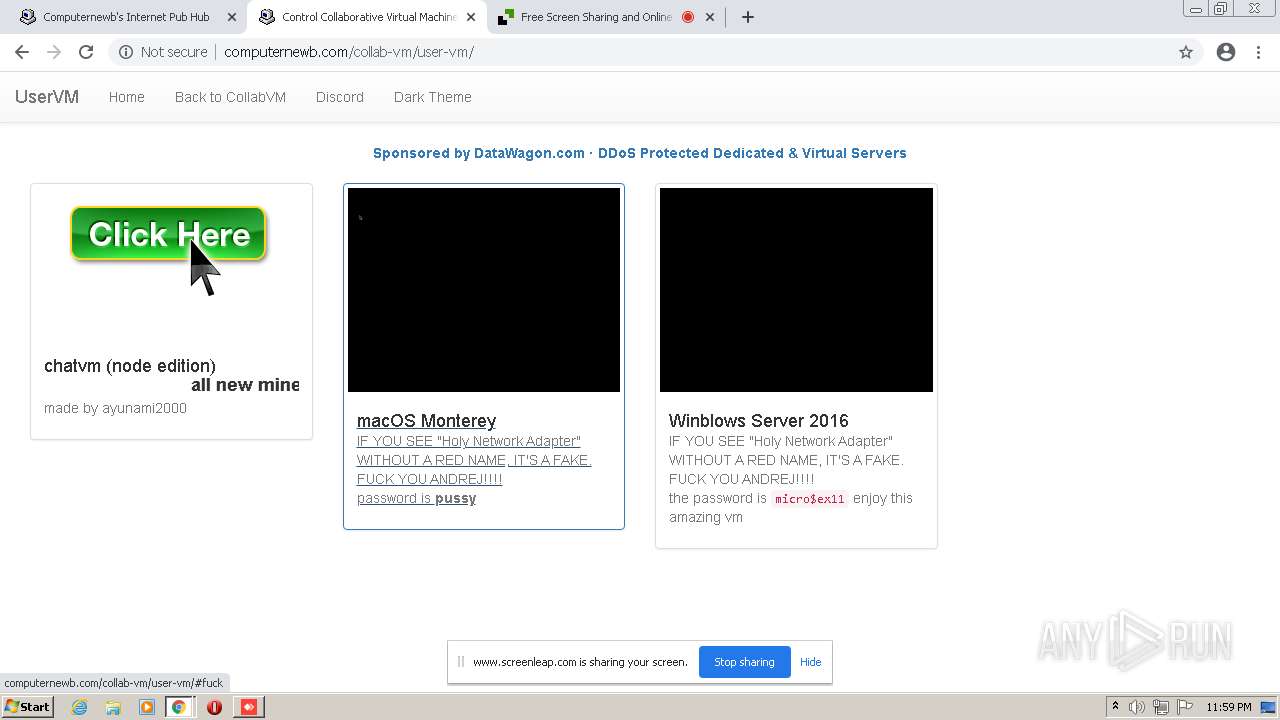Go forward to next page
1280x720 pixels.
[x=54, y=52]
